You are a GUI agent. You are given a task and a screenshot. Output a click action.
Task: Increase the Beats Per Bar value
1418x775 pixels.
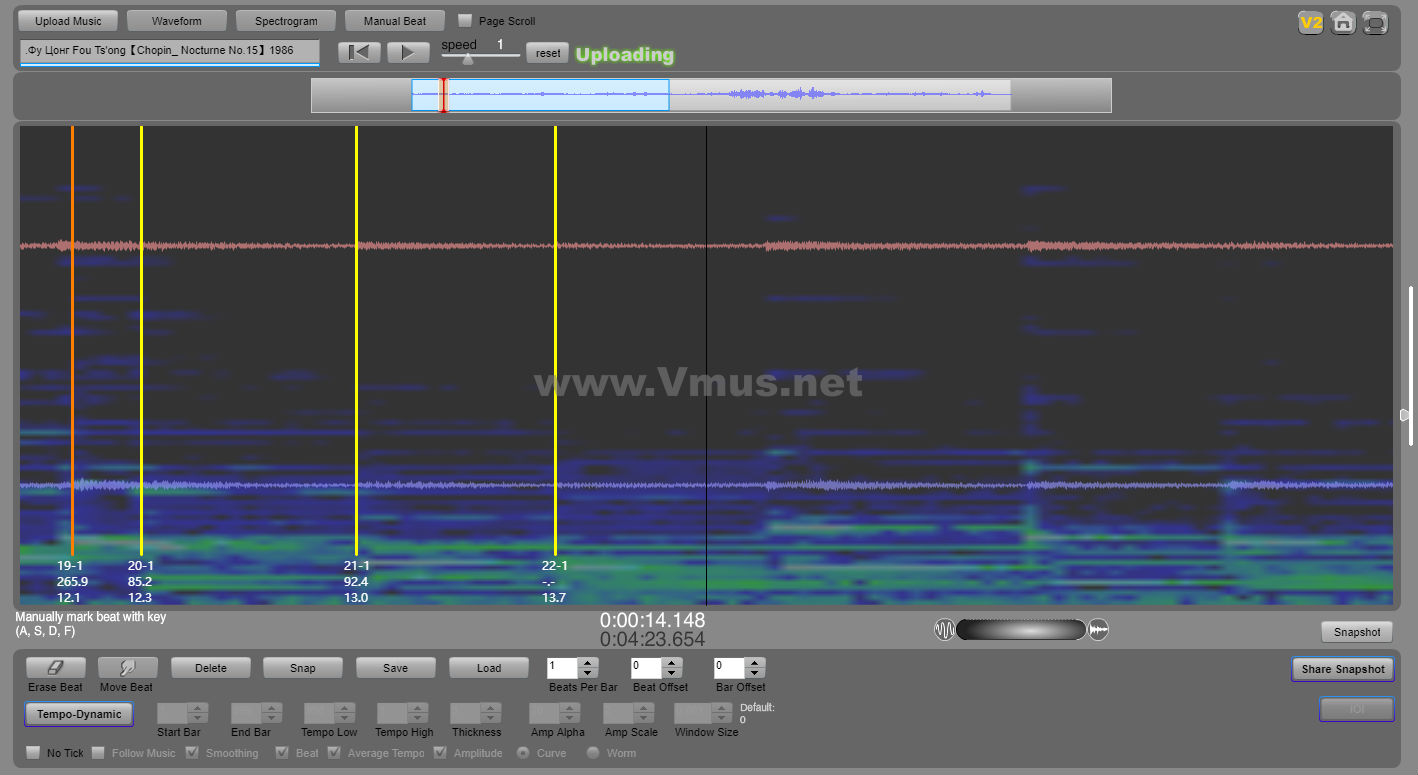(588, 662)
